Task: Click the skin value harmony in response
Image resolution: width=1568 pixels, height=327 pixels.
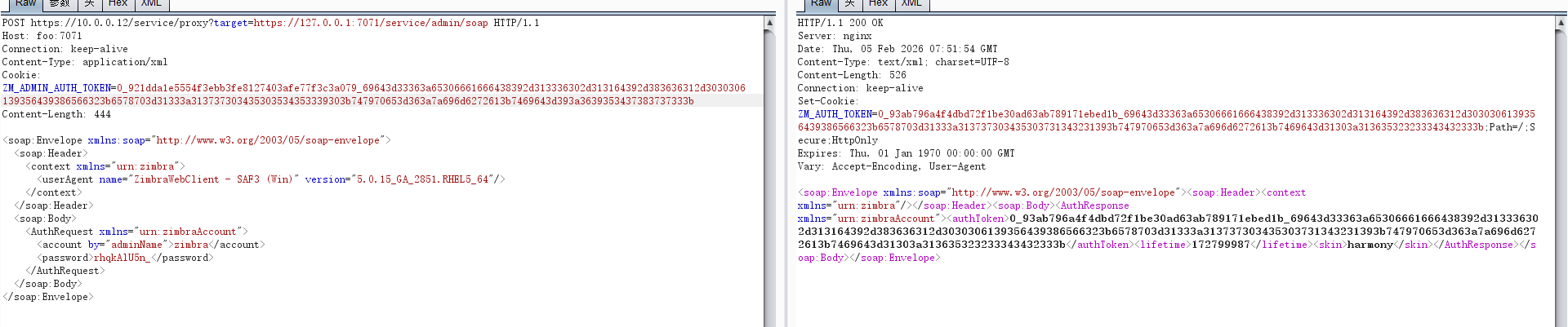Action: tap(1370, 245)
